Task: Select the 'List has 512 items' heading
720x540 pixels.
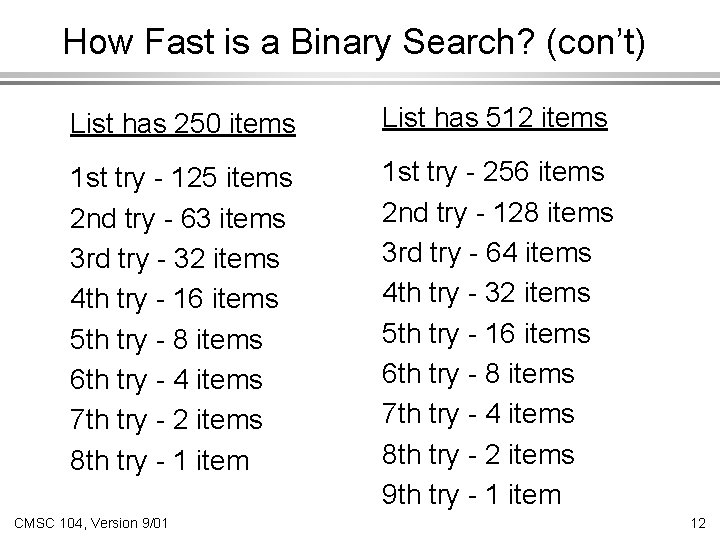Action: [495, 119]
